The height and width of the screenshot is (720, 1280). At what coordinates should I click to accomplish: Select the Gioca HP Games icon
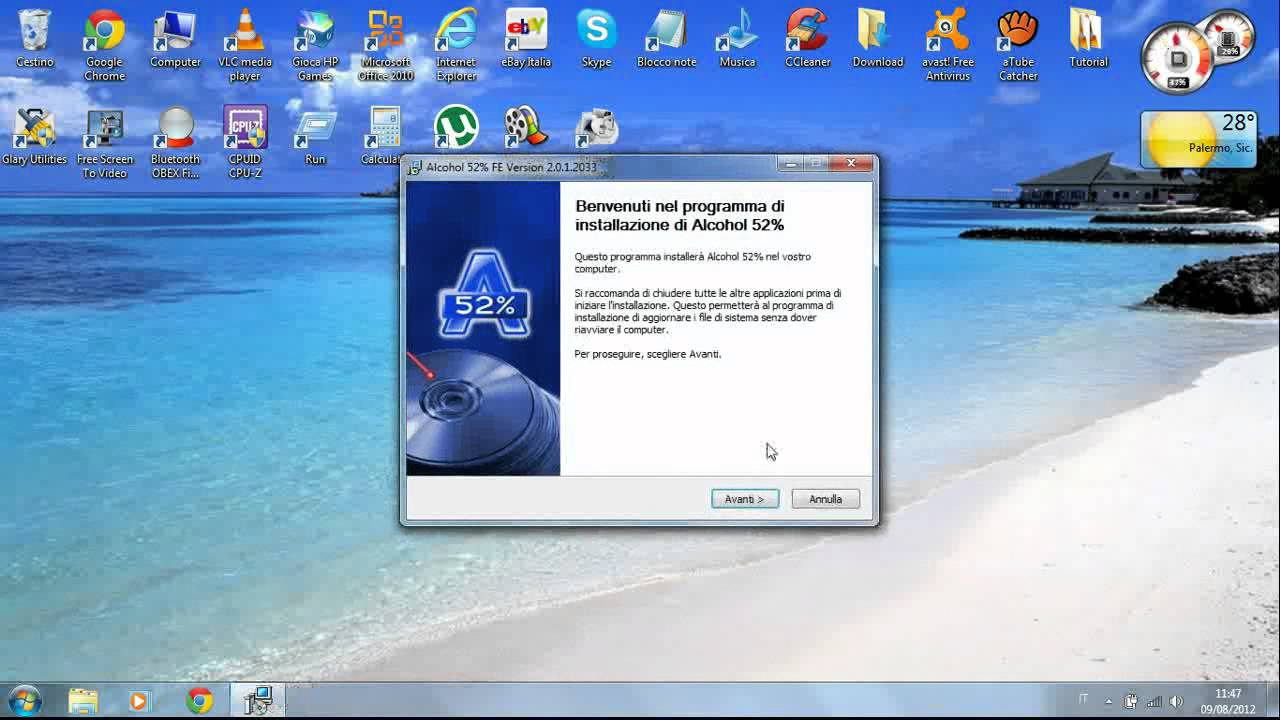(315, 45)
